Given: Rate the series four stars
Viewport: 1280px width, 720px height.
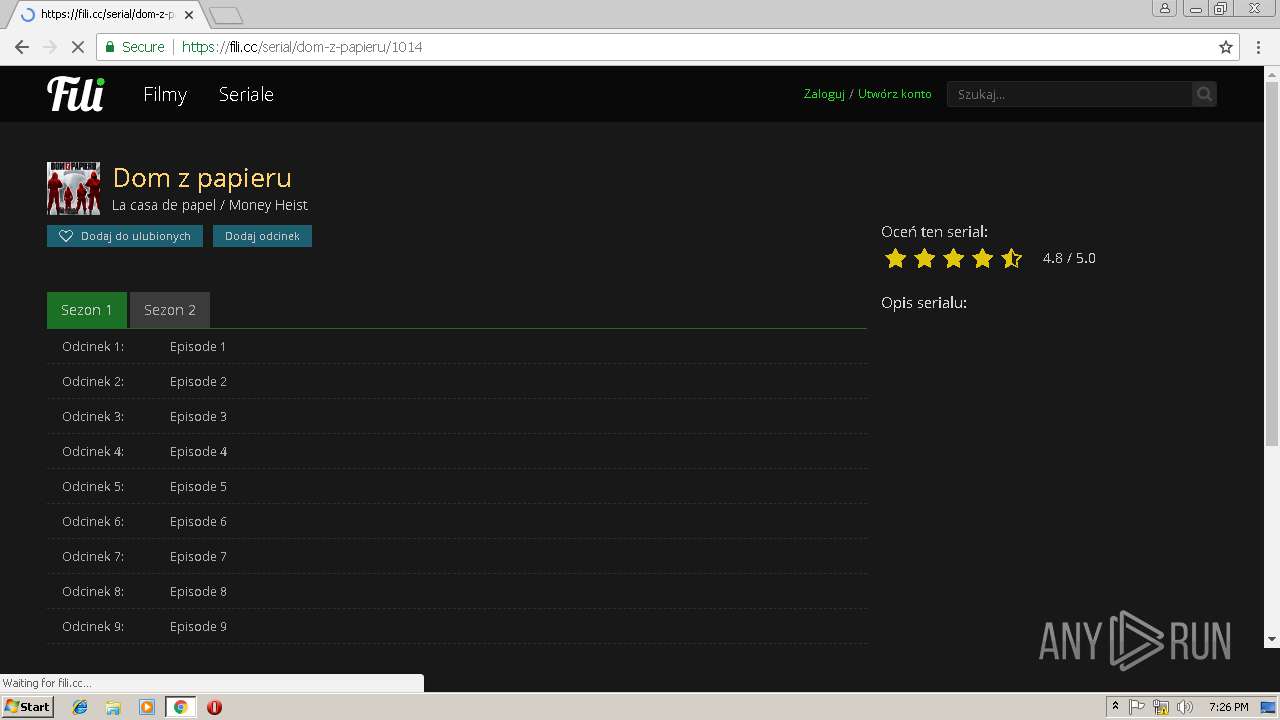Looking at the screenshot, I should (982, 259).
